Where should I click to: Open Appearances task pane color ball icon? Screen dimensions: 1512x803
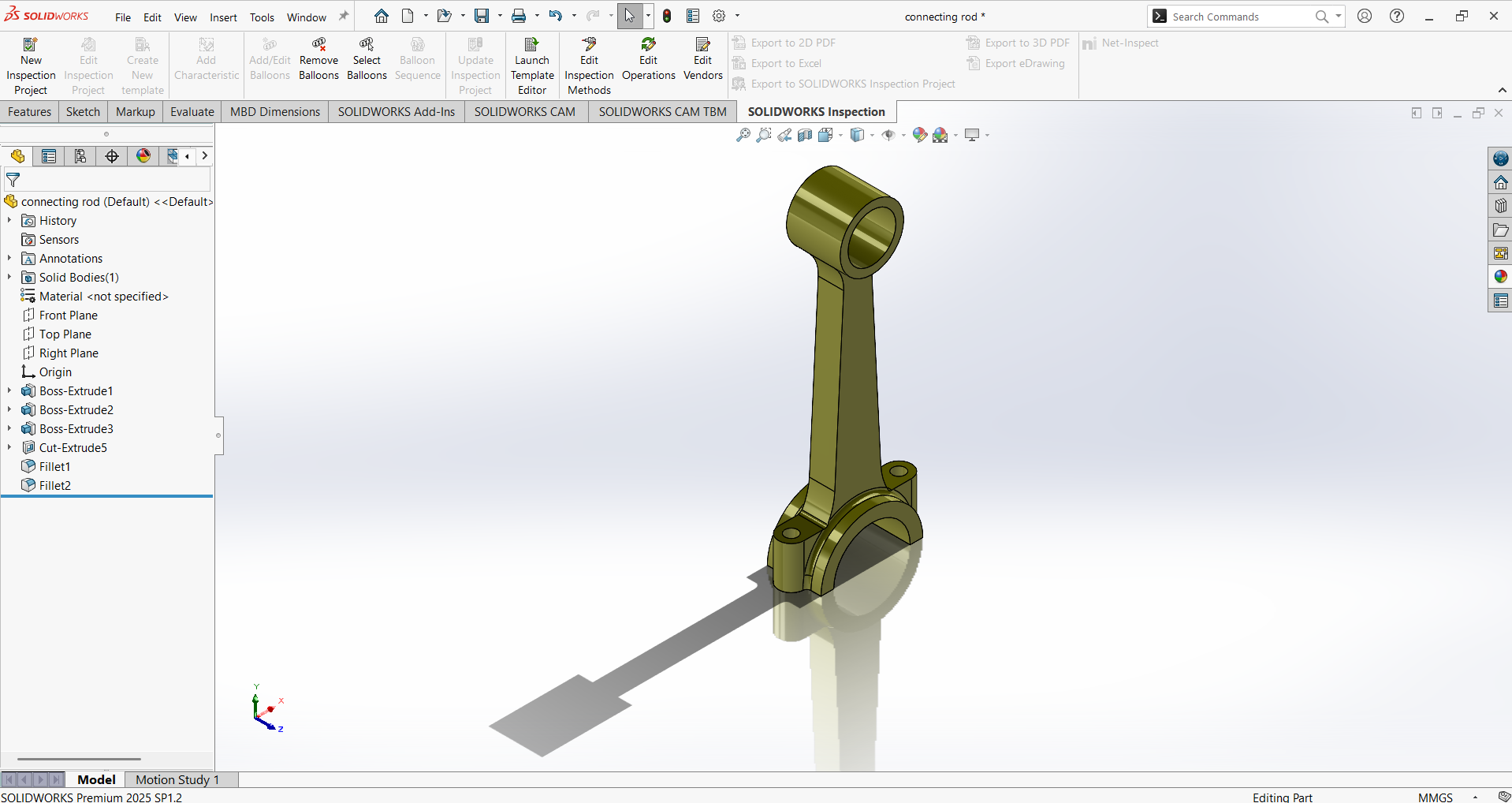click(1500, 277)
